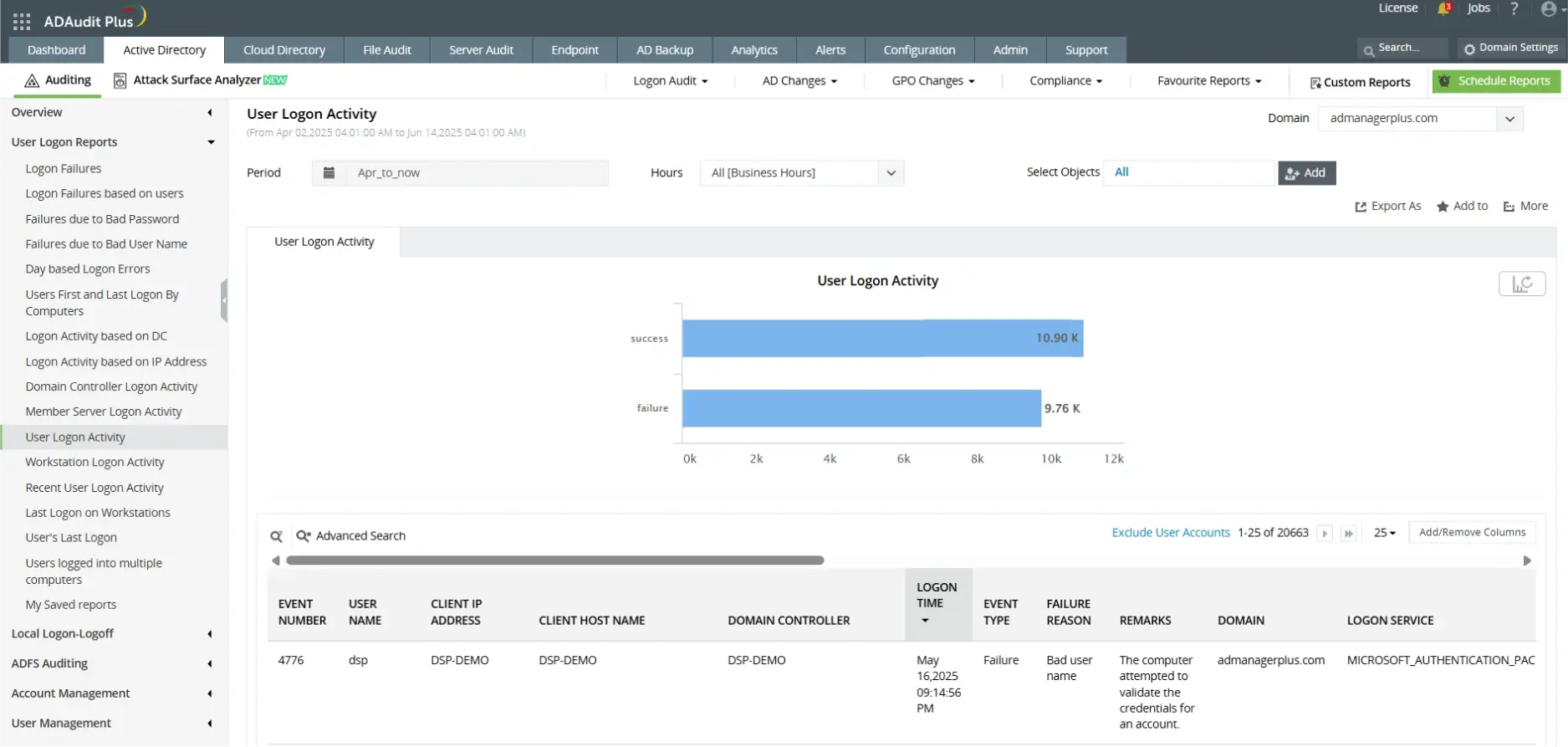
Task: Open Logon Failures report
Action: click(x=64, y=169)
